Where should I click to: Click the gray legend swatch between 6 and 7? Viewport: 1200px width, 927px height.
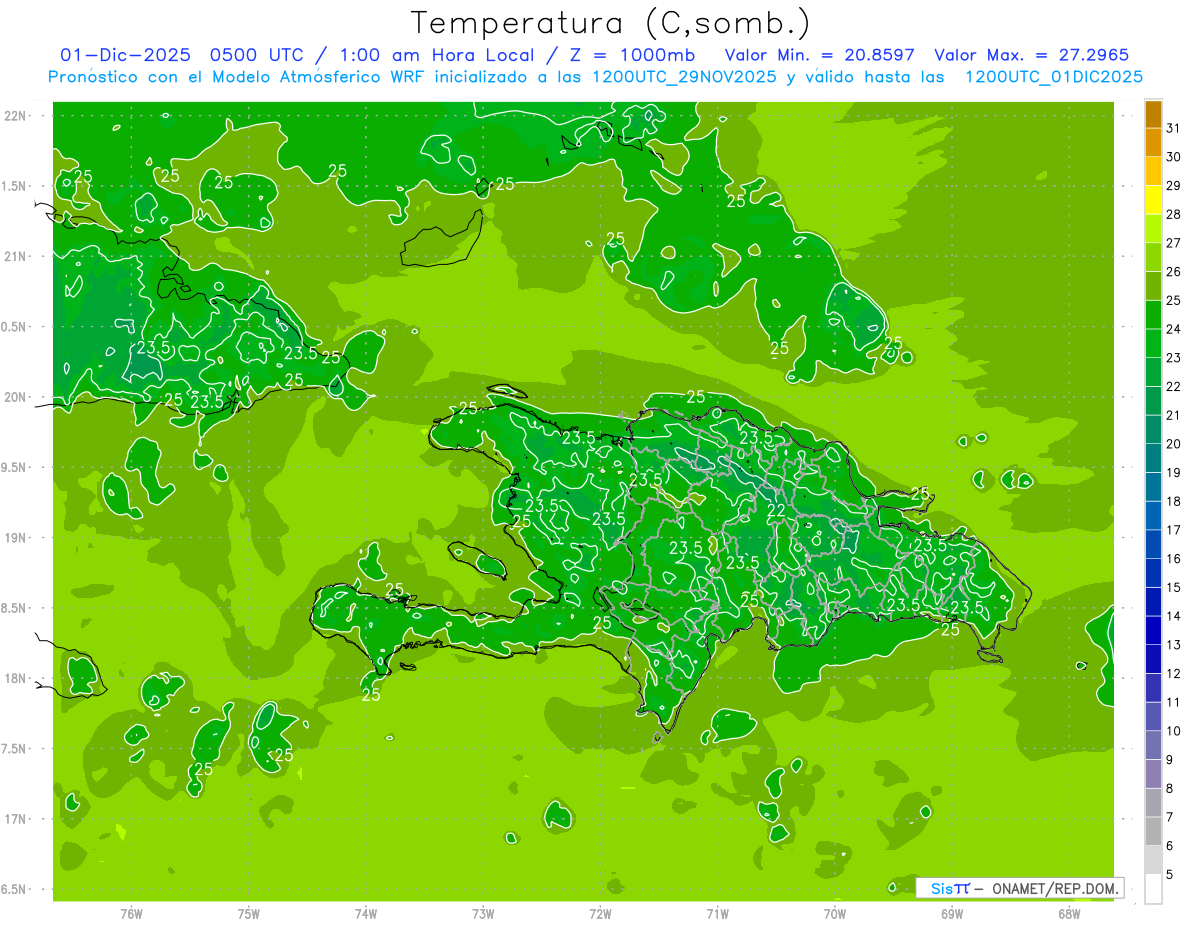(x=1153, y=831)
